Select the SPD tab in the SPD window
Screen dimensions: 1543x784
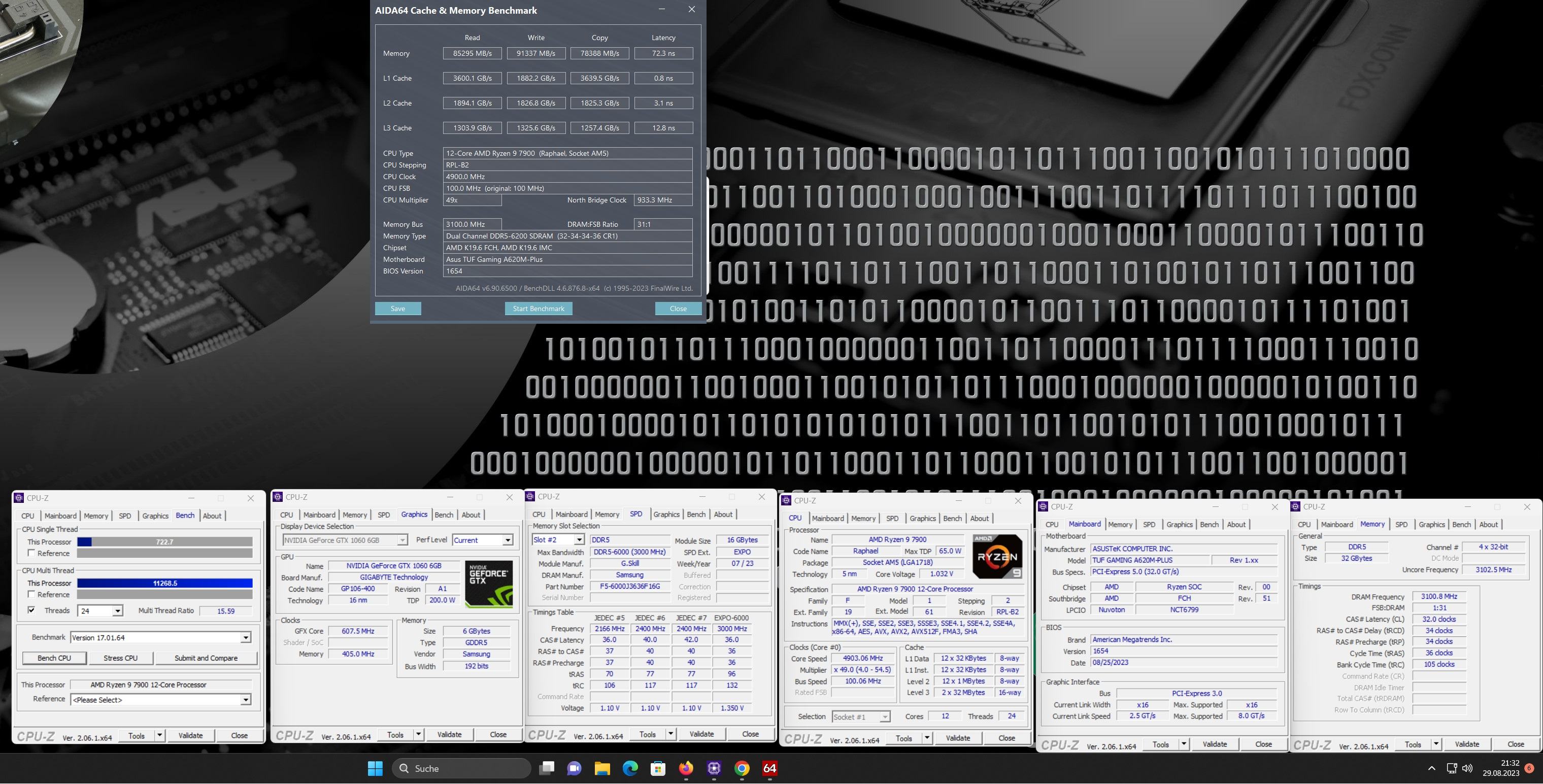(635, 514)
